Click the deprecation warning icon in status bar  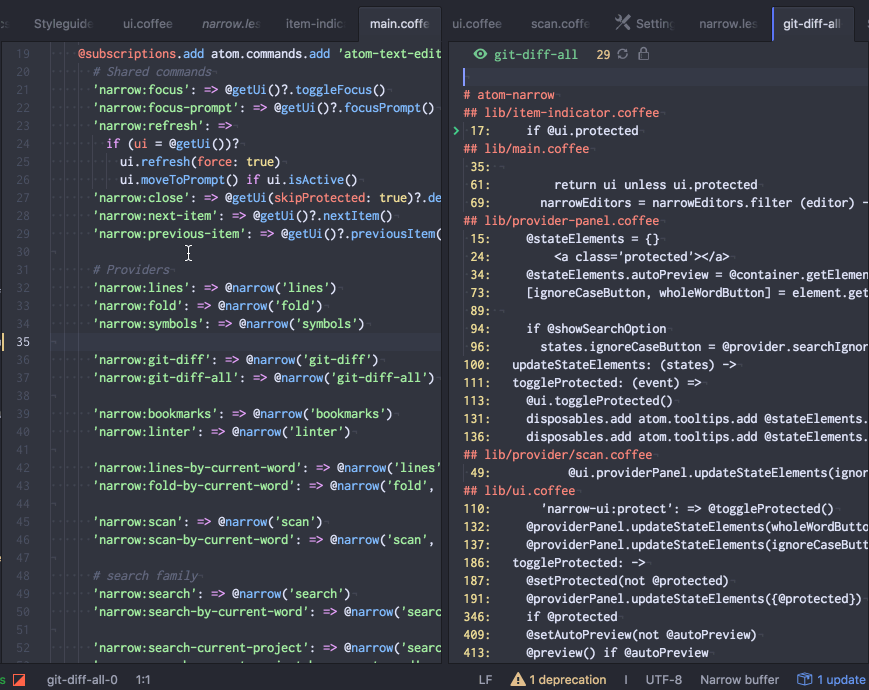tap(518, 679)
